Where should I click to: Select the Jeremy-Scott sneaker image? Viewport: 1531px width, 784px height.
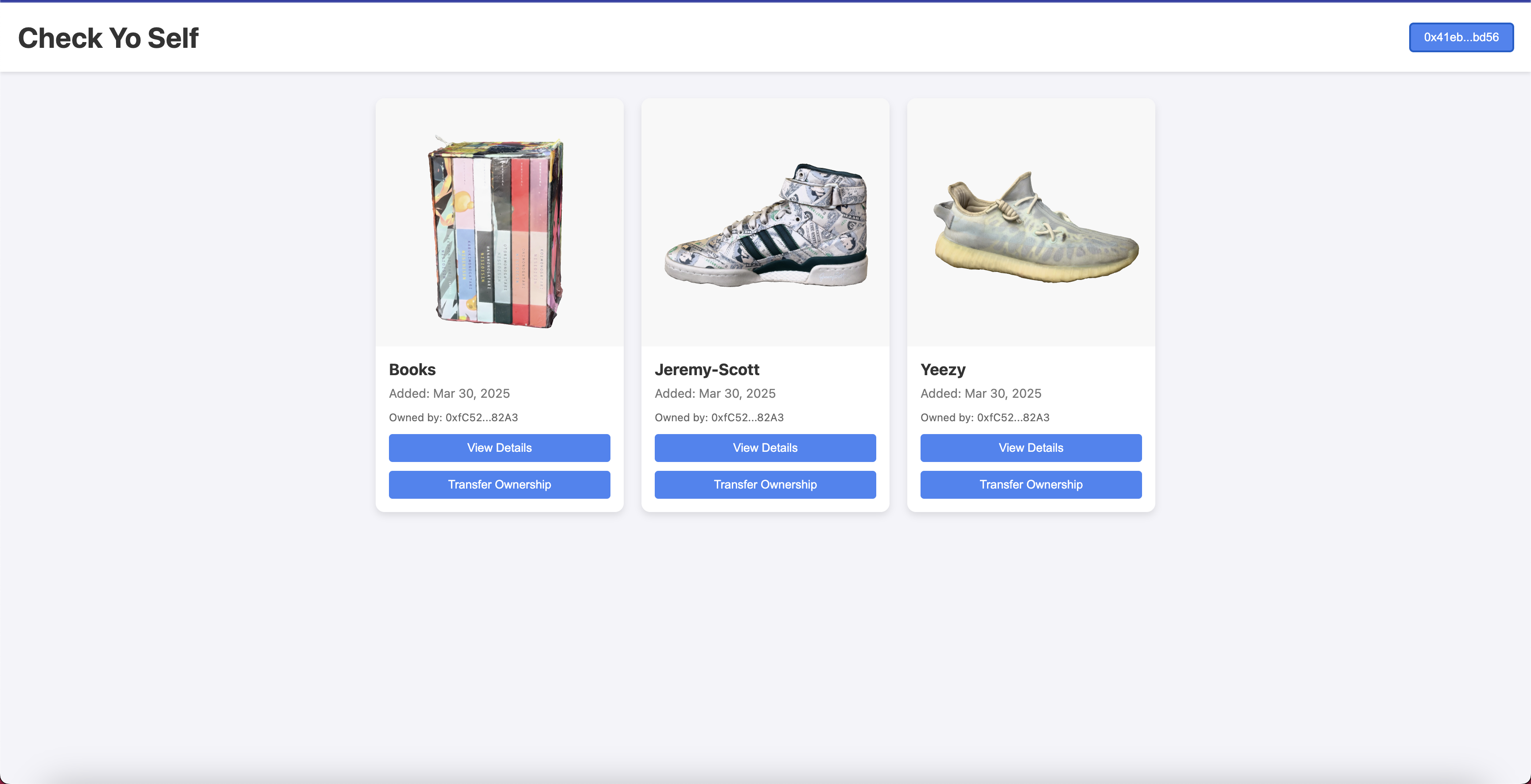coord(765,226)
